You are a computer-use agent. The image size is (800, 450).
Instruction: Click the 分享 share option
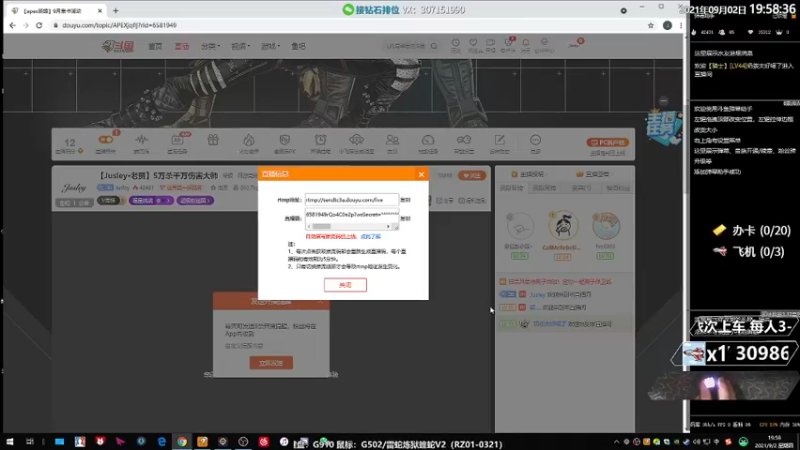click(445, 201)
